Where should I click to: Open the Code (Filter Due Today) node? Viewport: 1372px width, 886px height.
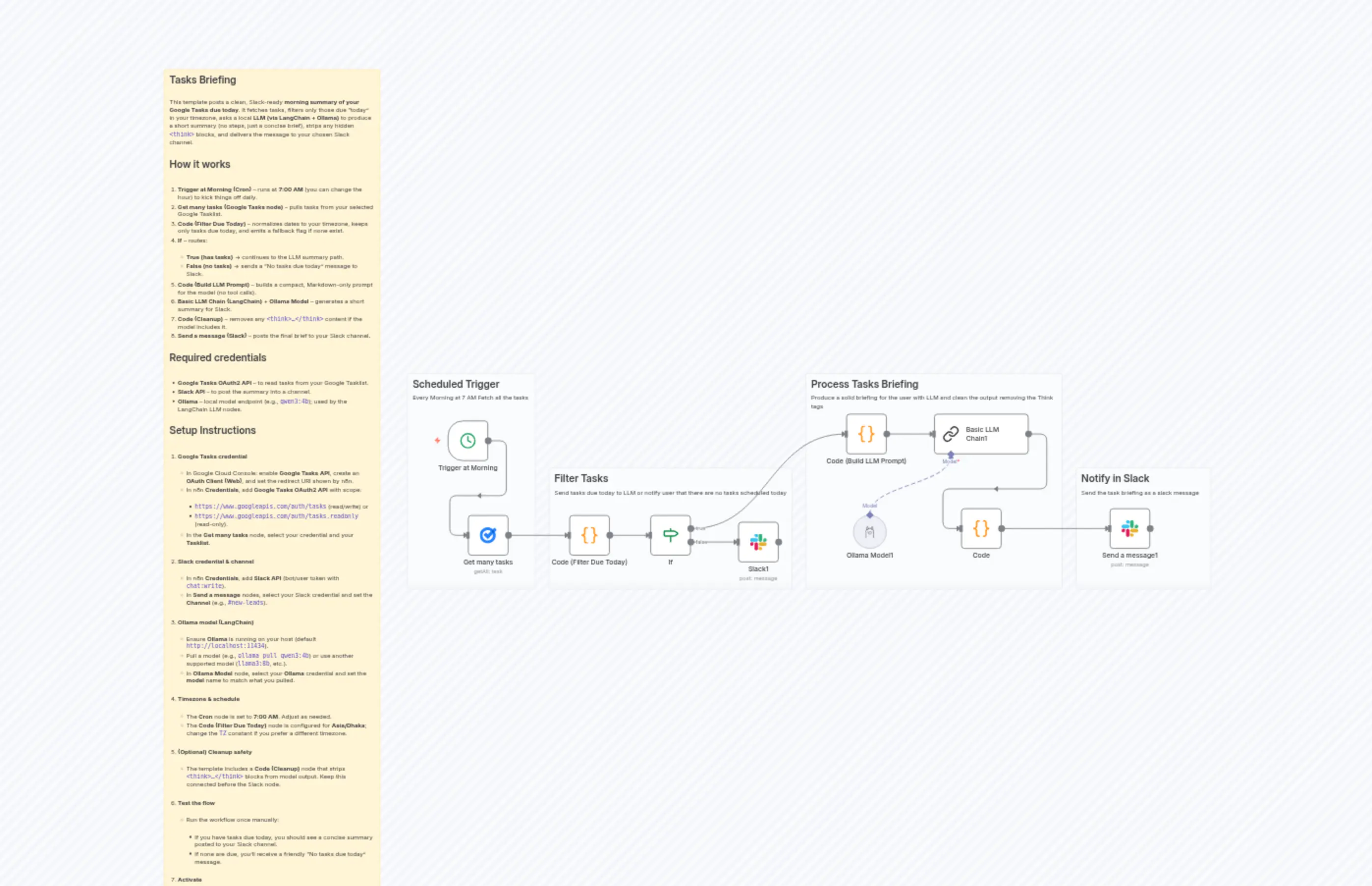[x=590, y=535]
